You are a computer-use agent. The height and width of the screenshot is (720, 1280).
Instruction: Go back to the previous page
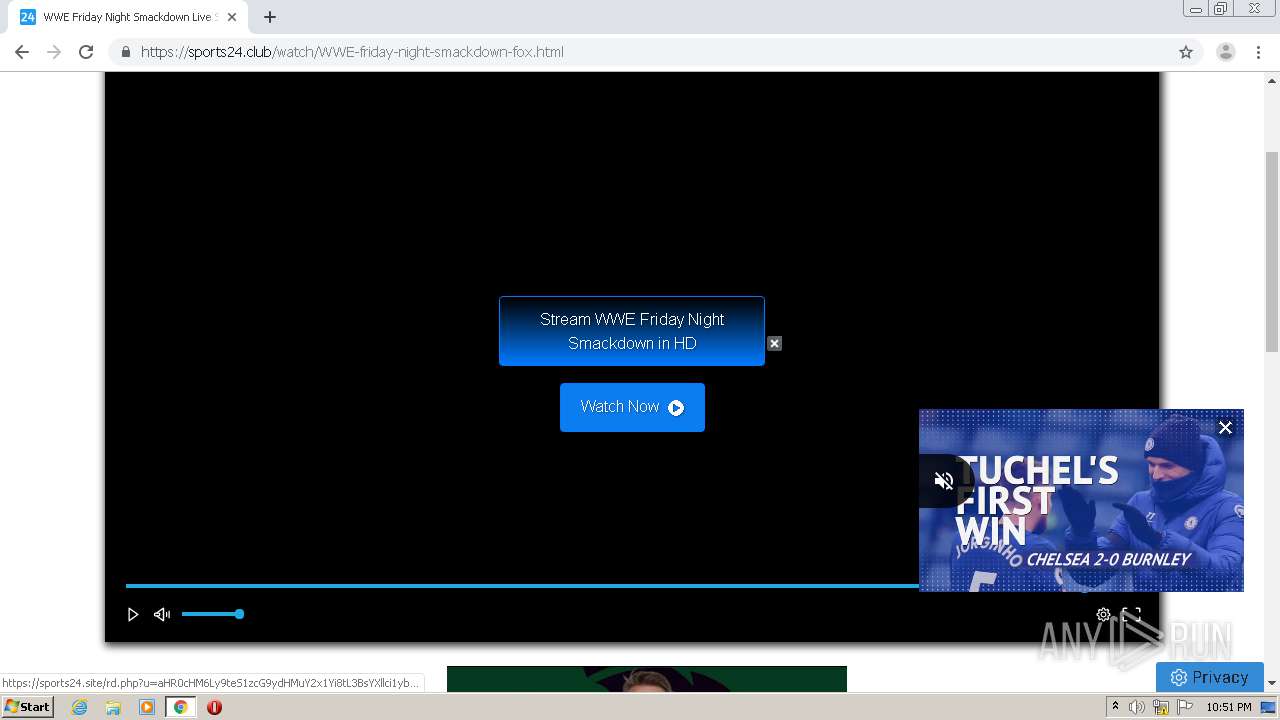(x=22, y=52)
